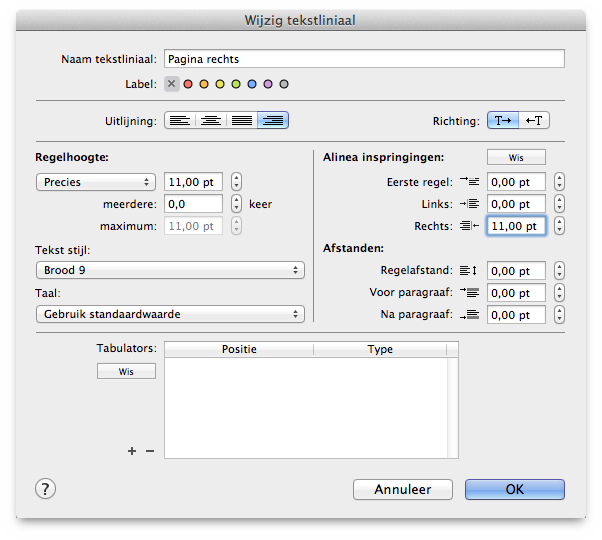Select right text alignment
Screen dimensions: 602x540
(273, 121)
